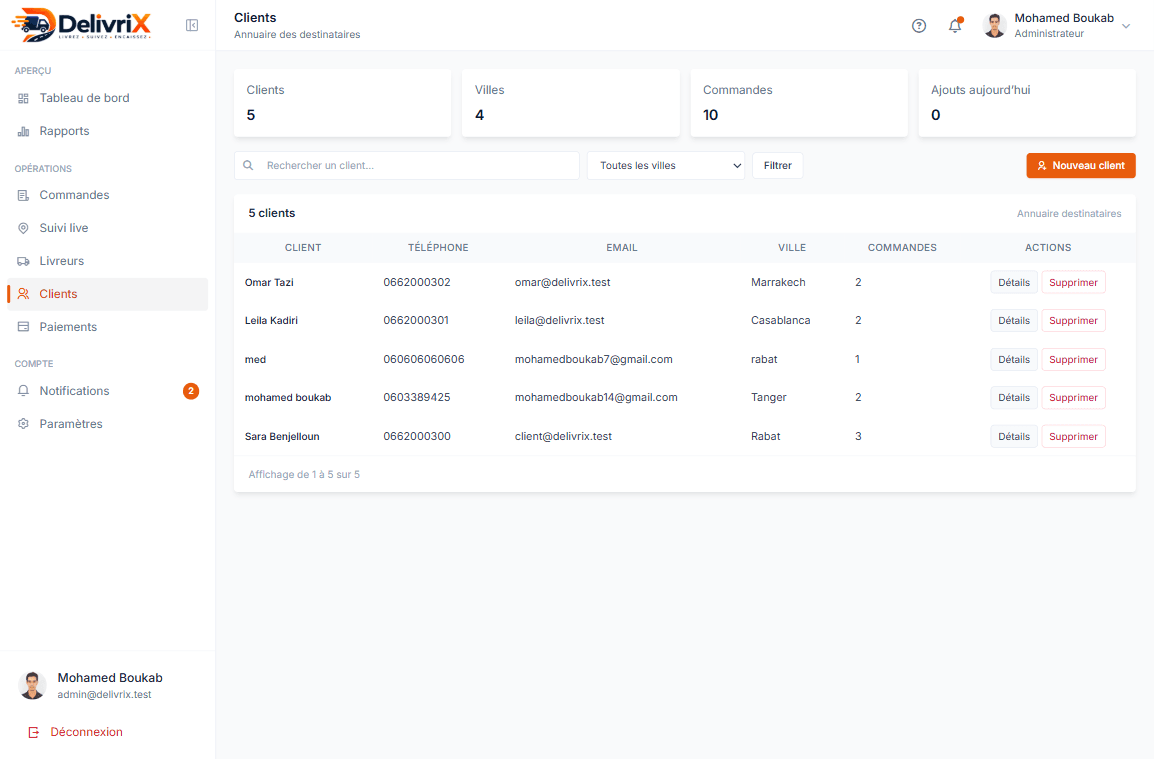1154x759 pixels.
Task: Click the Nouveau client button
Action: [1080, 166]
